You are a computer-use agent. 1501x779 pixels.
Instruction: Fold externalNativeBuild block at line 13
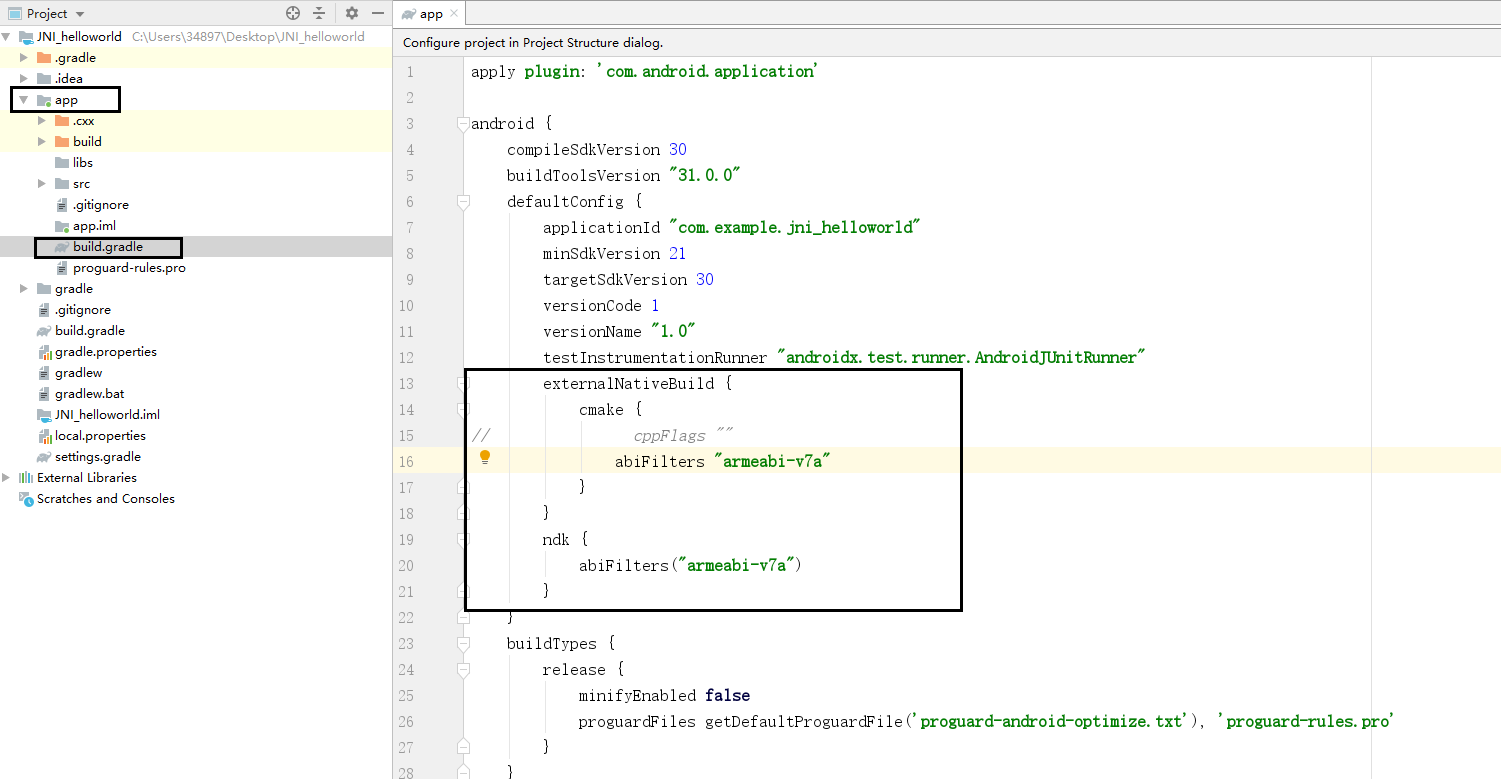(463, 384)
